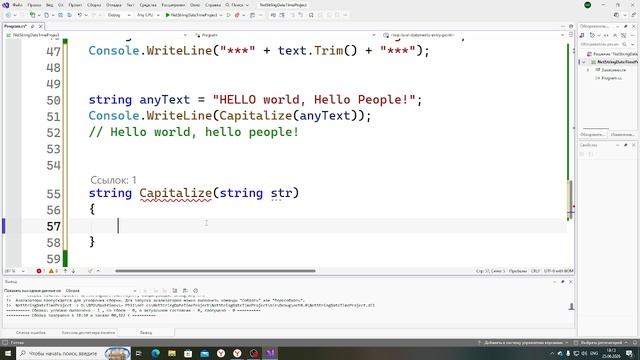Click the Visual Studio logo icon
640x360 pixels.
point(6,5)
